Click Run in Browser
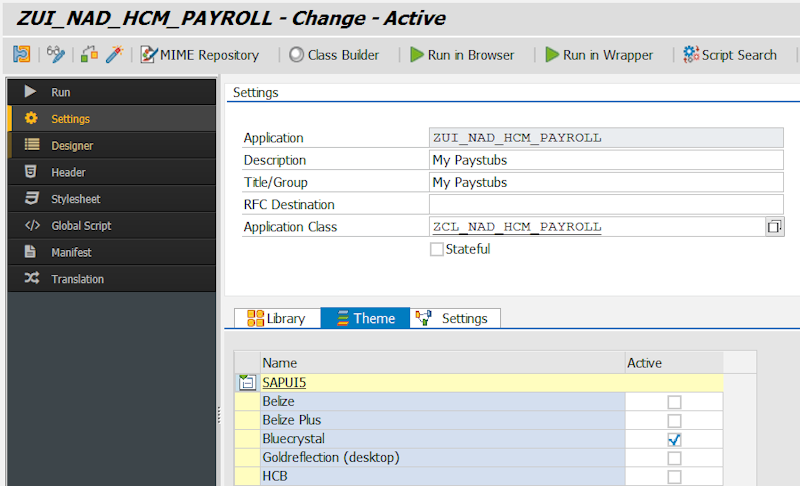The height and width of the screenshot is (486, 800). click(462, 55)
